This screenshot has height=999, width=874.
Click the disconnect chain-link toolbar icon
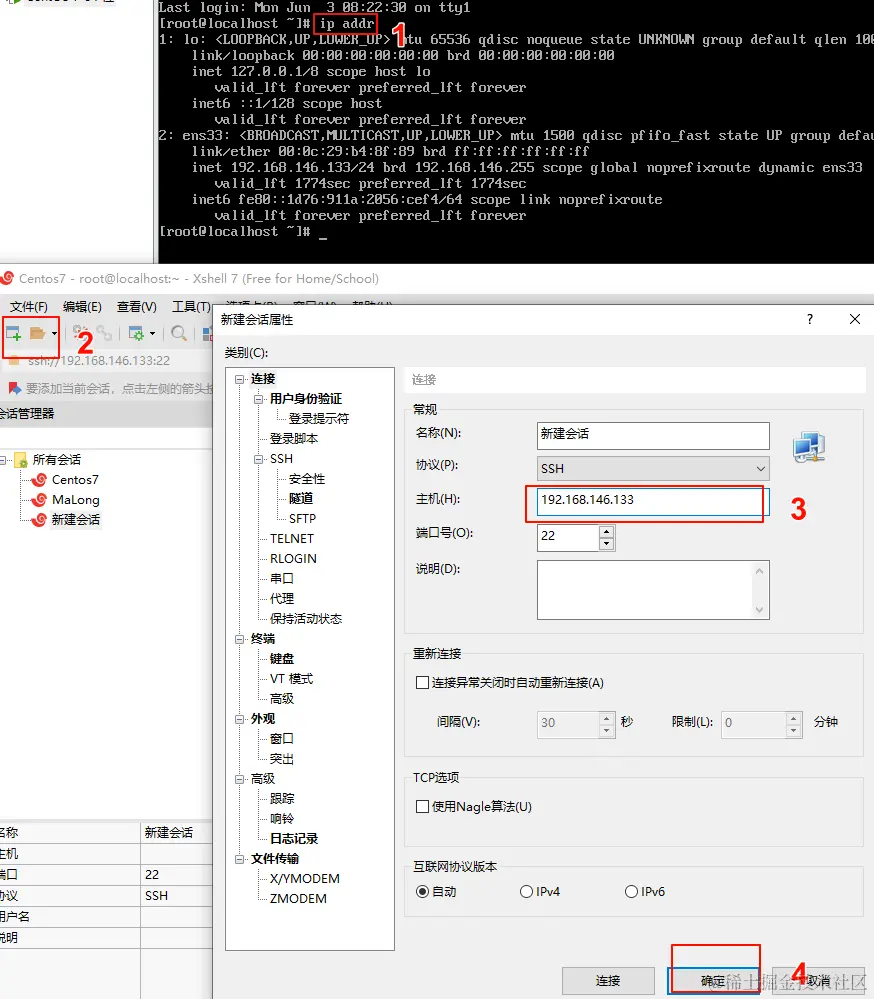point(104,333)
